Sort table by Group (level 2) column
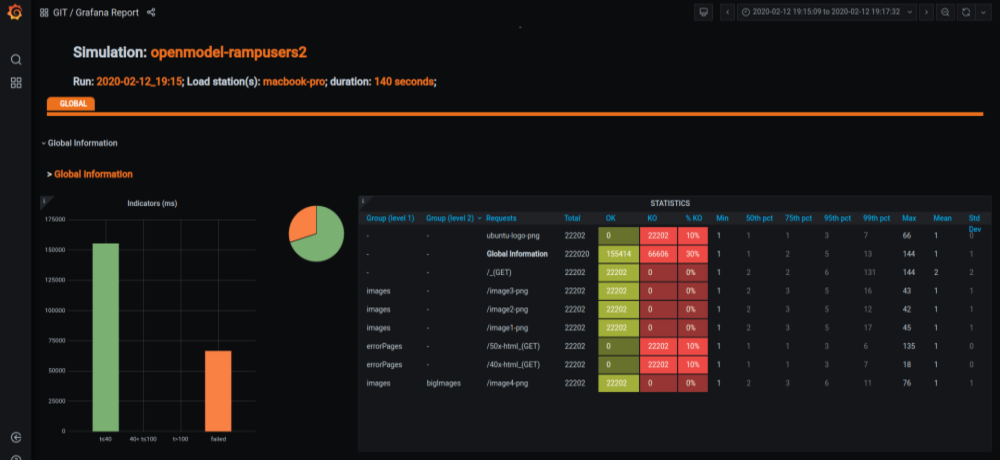 451,217
